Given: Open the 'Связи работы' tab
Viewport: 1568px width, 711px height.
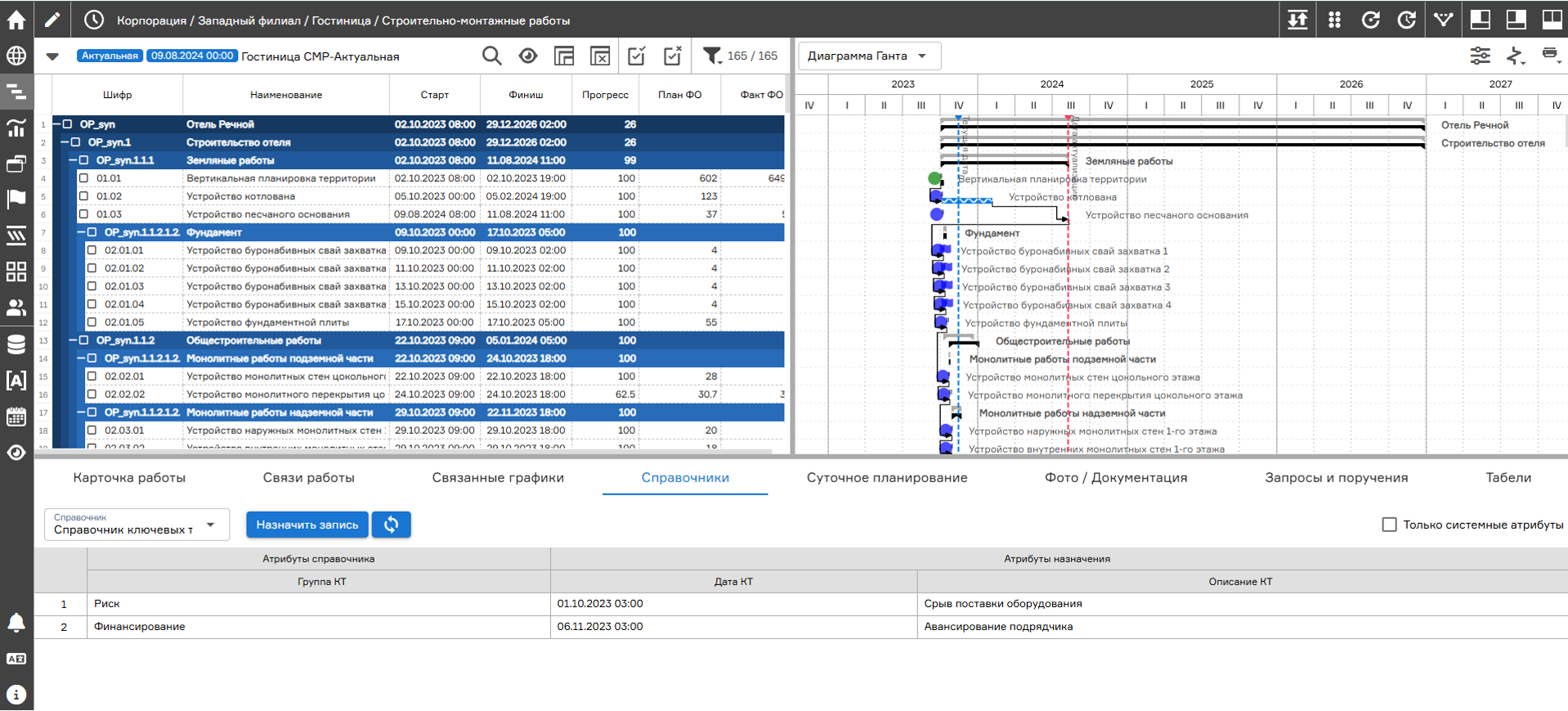Looking at the screenshot, I should (309, 477).
